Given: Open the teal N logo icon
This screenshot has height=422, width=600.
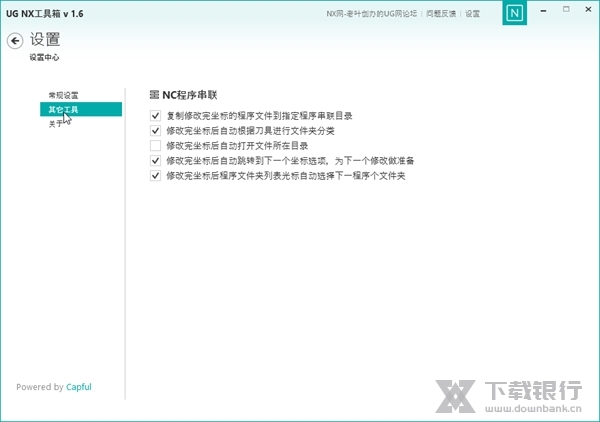Looking at the screenshot, I should click(514, 13).
